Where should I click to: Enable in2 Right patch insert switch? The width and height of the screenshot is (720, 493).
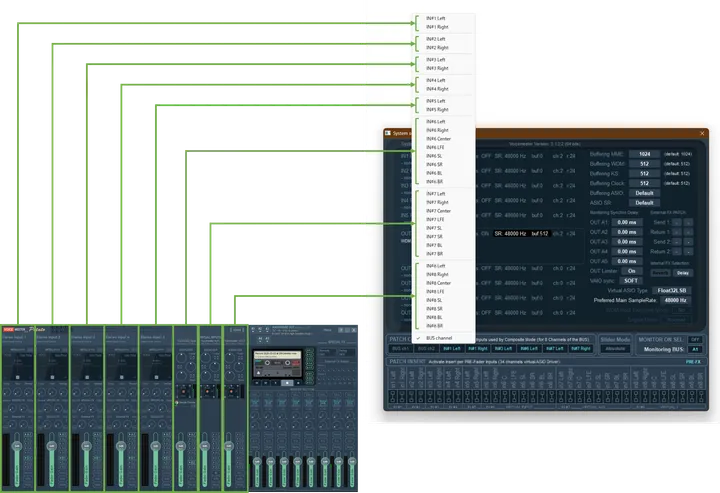coord(421,397)
